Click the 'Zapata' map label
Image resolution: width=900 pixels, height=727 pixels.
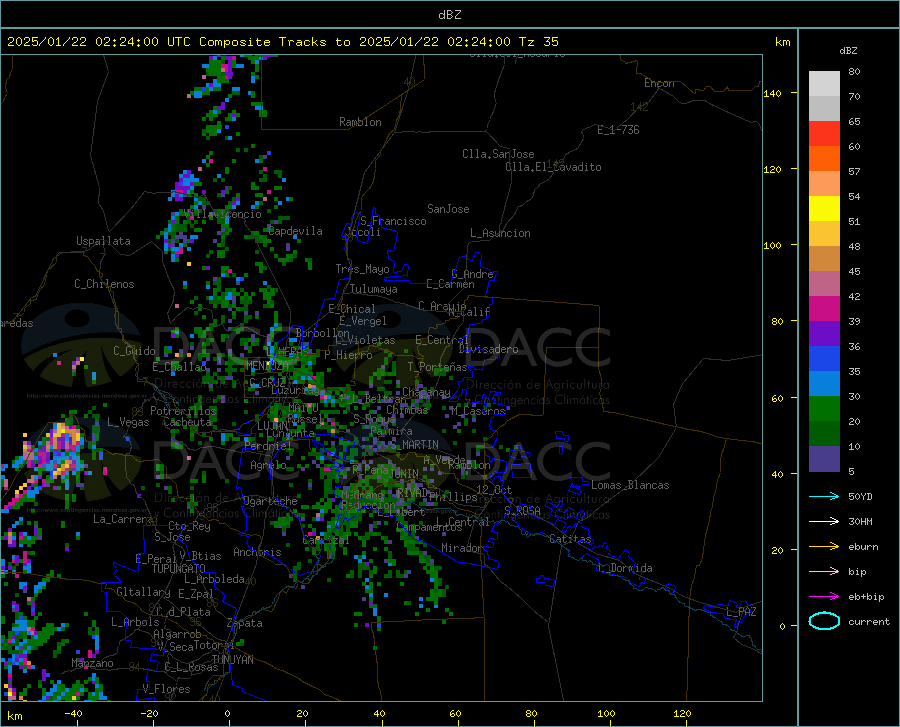[x=245, y=623]
